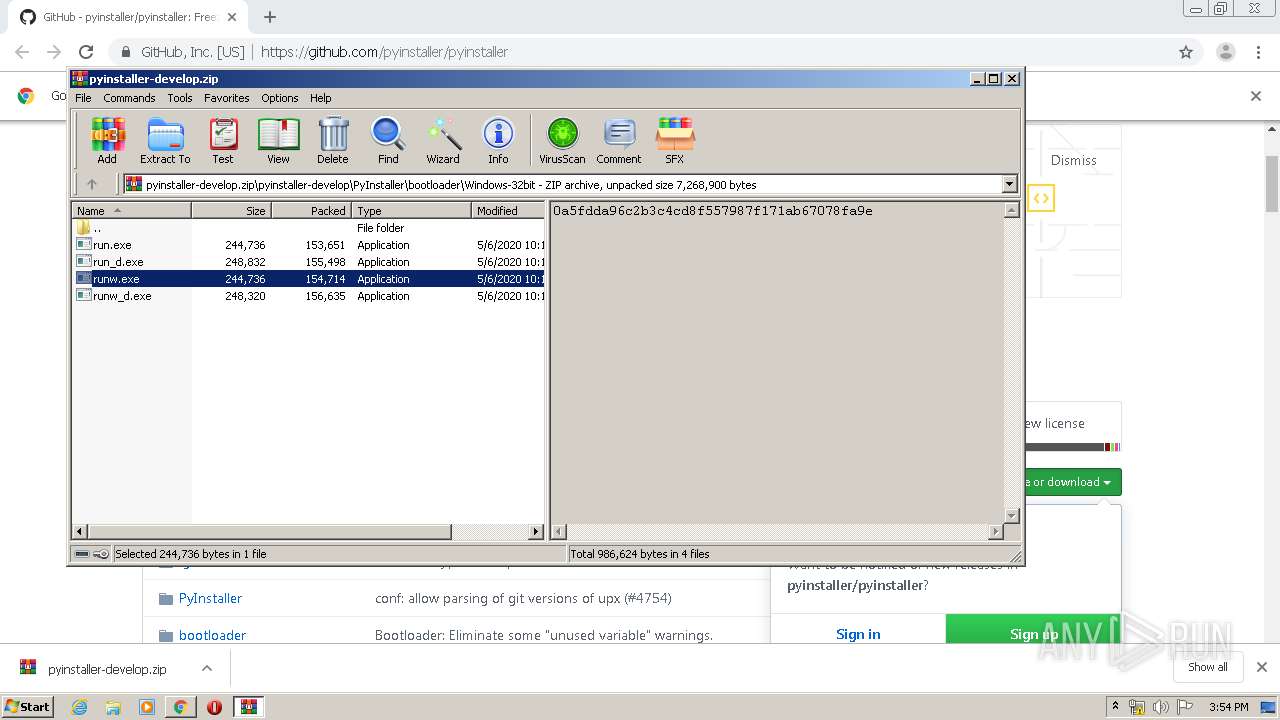Click the disk/key status bar icon
Image resolution: width=1280 pixels, height=720 pixels.
click(91, 554)
